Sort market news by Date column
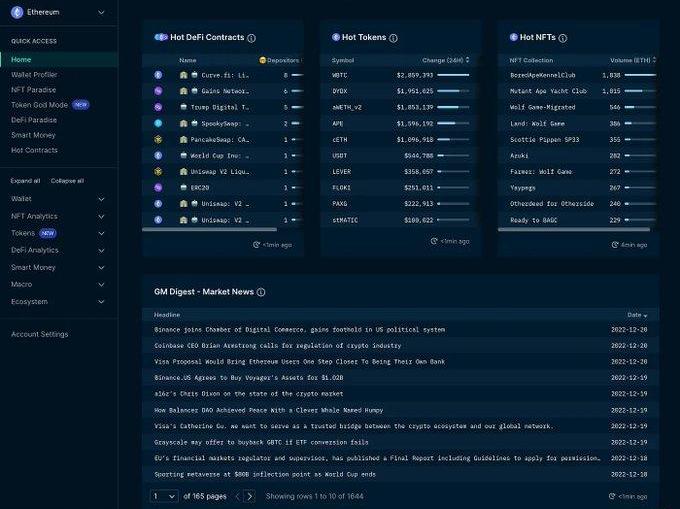 click(x=637, y=315)
